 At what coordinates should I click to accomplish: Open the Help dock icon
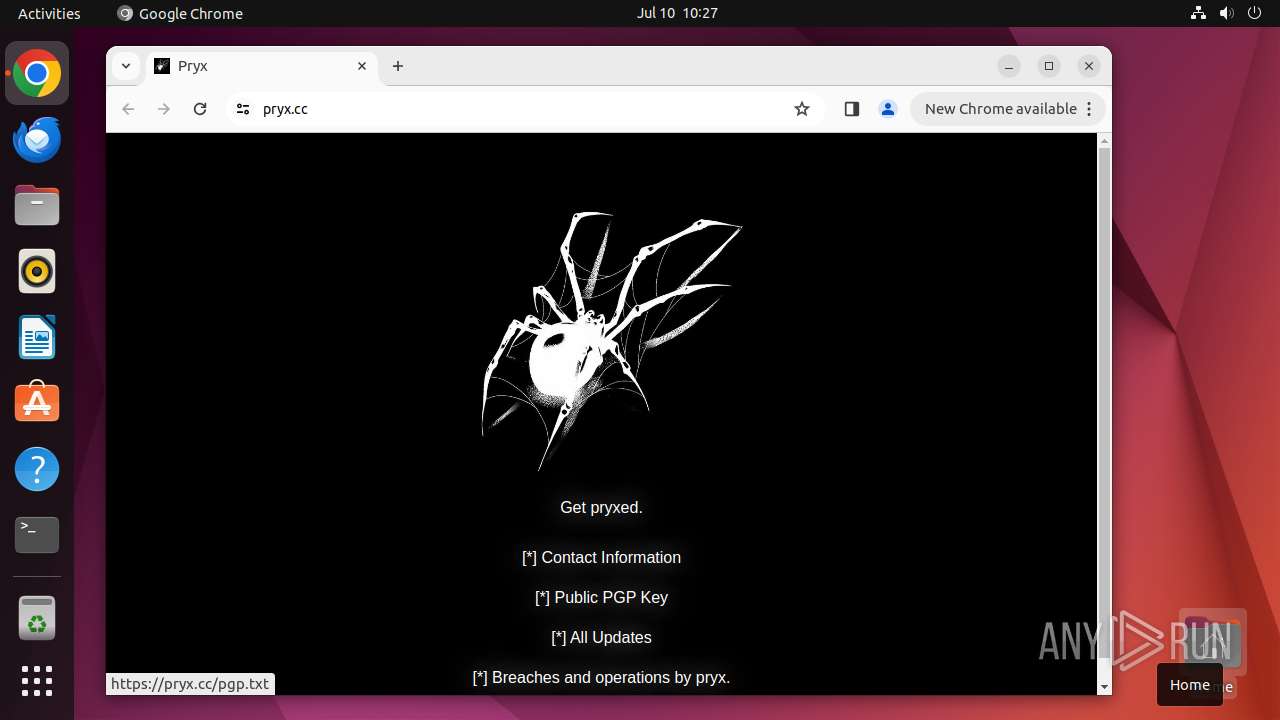click(37, 469)
